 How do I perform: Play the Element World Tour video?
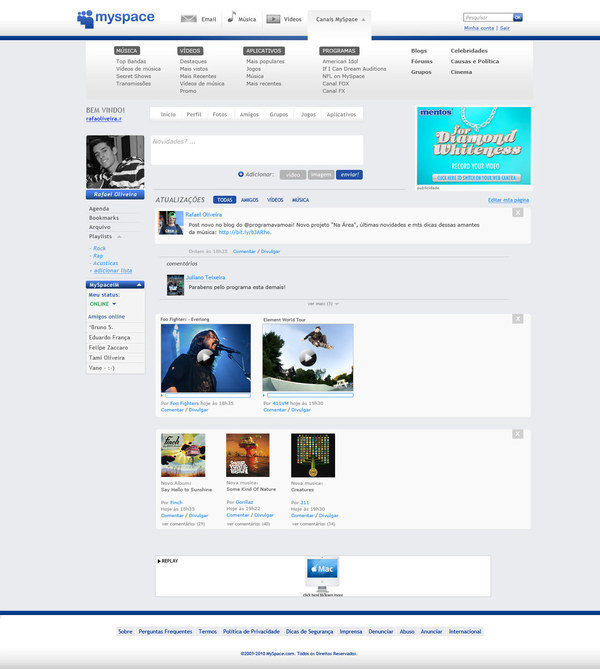tap(308, 357)
